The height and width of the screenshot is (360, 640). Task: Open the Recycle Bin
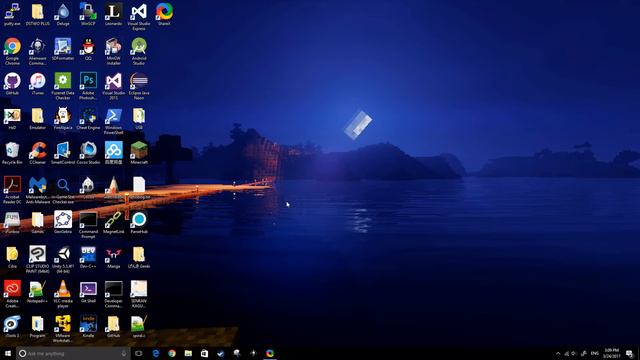coord(12,153)
